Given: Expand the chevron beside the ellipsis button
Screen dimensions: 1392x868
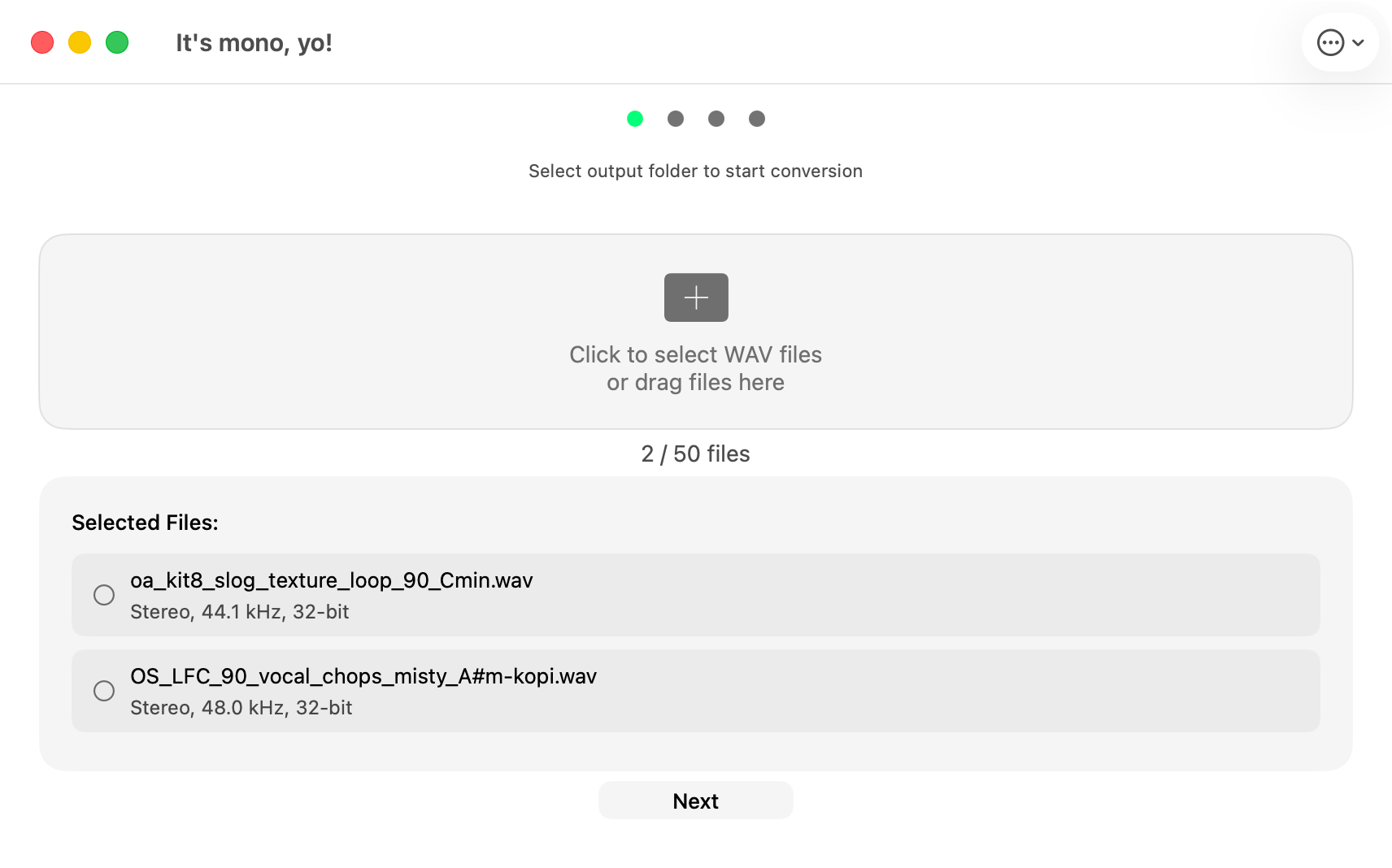Looking at the screenshot, I should pyautogui.click(x=1358, y=43).
